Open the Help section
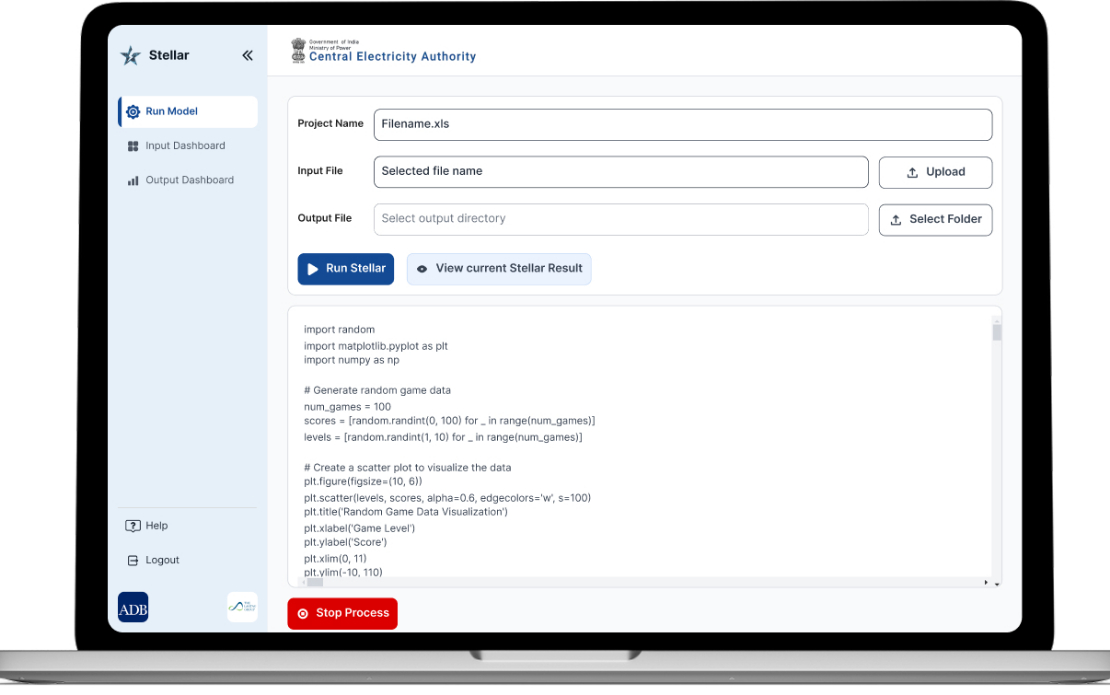The image size is (1110, 695). coord(147,526)
